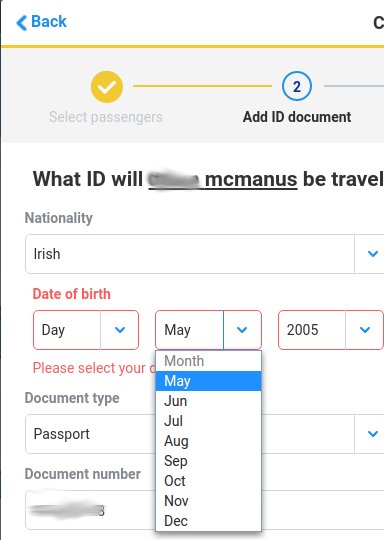Image resolution: width=384 pixels, height=540 pixels.
Task: Choose Aug in the month list
Action: (x=208, y=441)
